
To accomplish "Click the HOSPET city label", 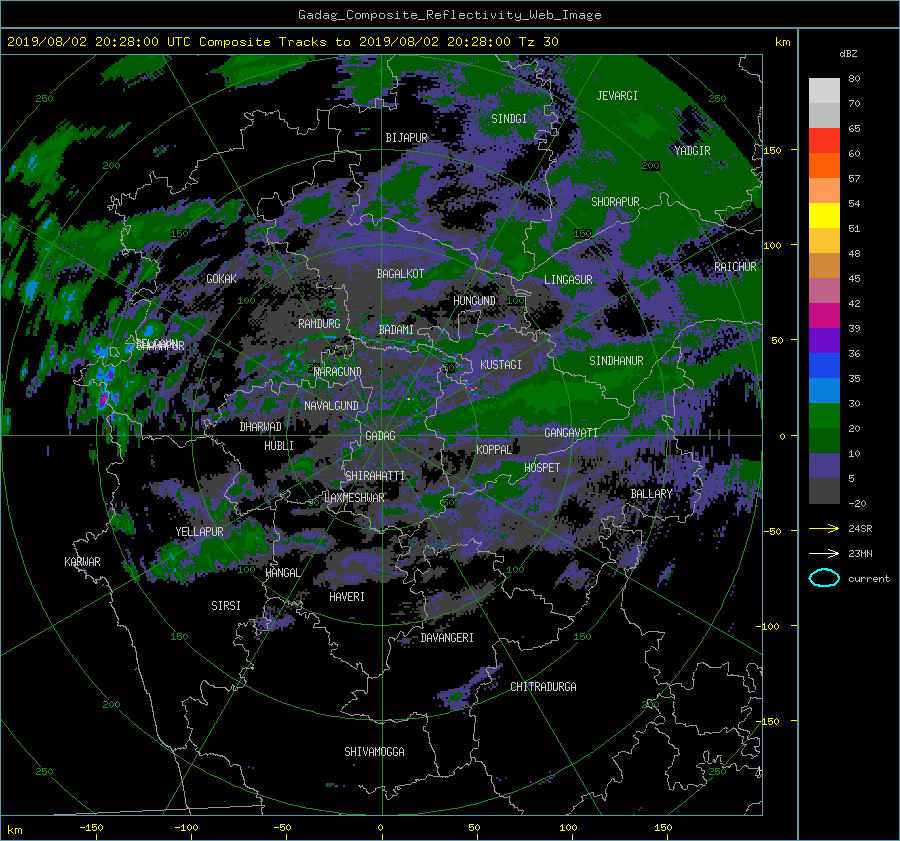I will (542, 468).
